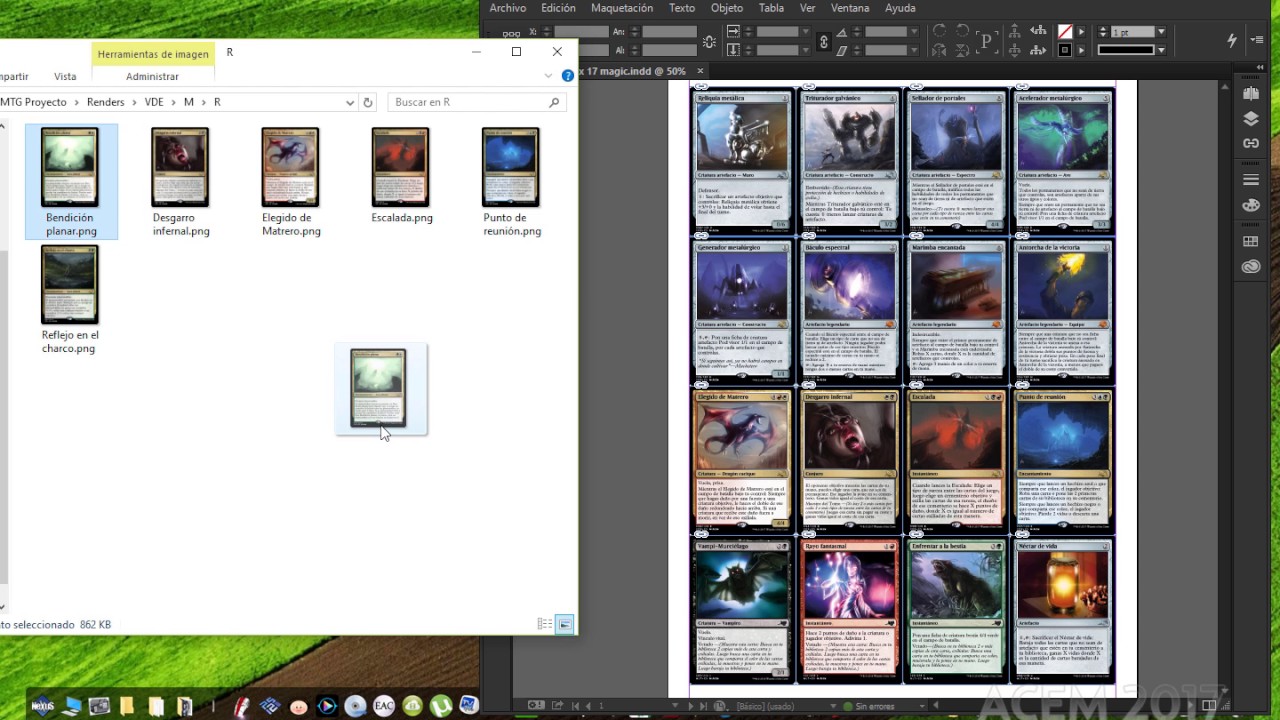Select the Punto de reunión.png file

[x=511, y=182]
